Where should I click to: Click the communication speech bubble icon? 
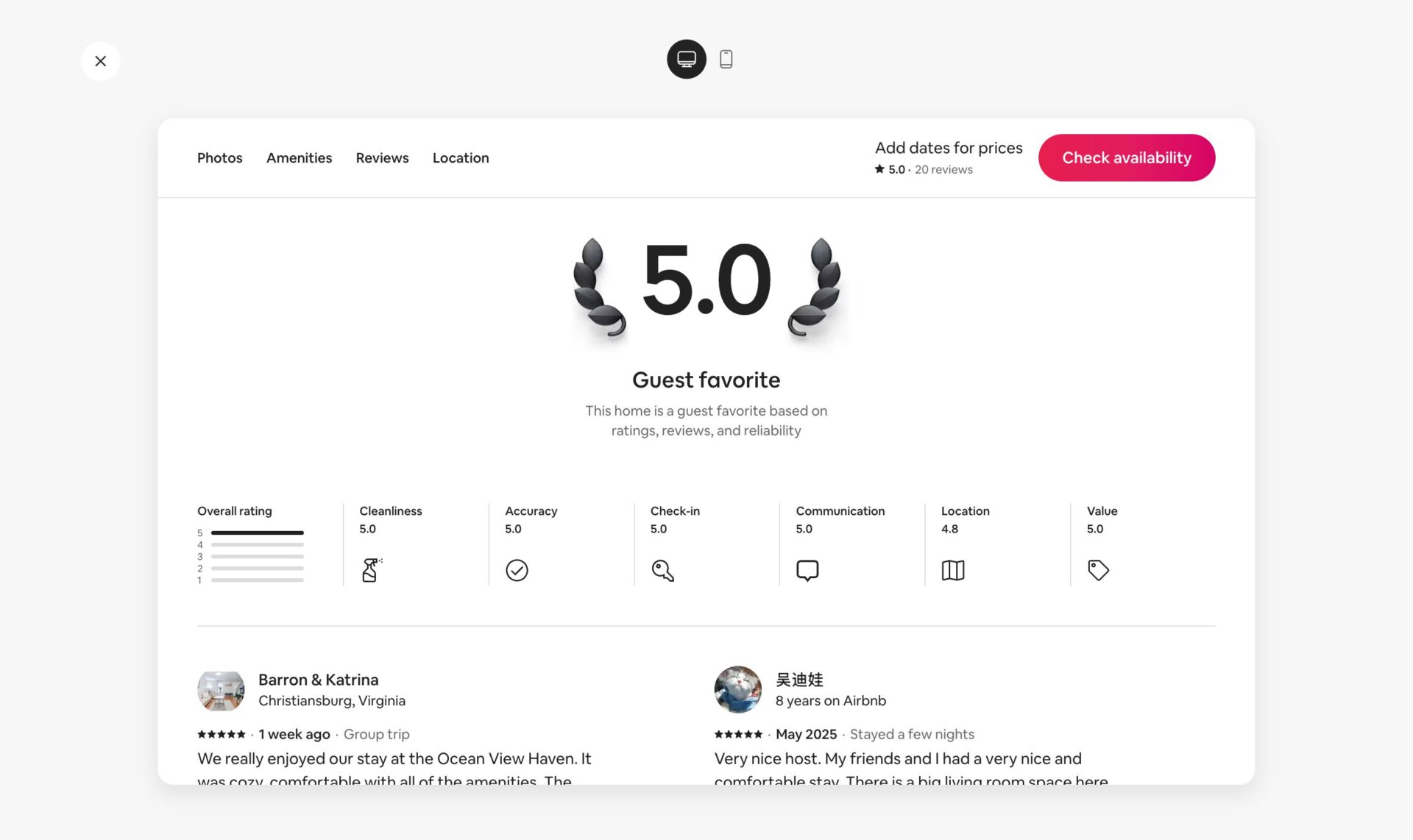pyautogui.click(x=807, y=570)
